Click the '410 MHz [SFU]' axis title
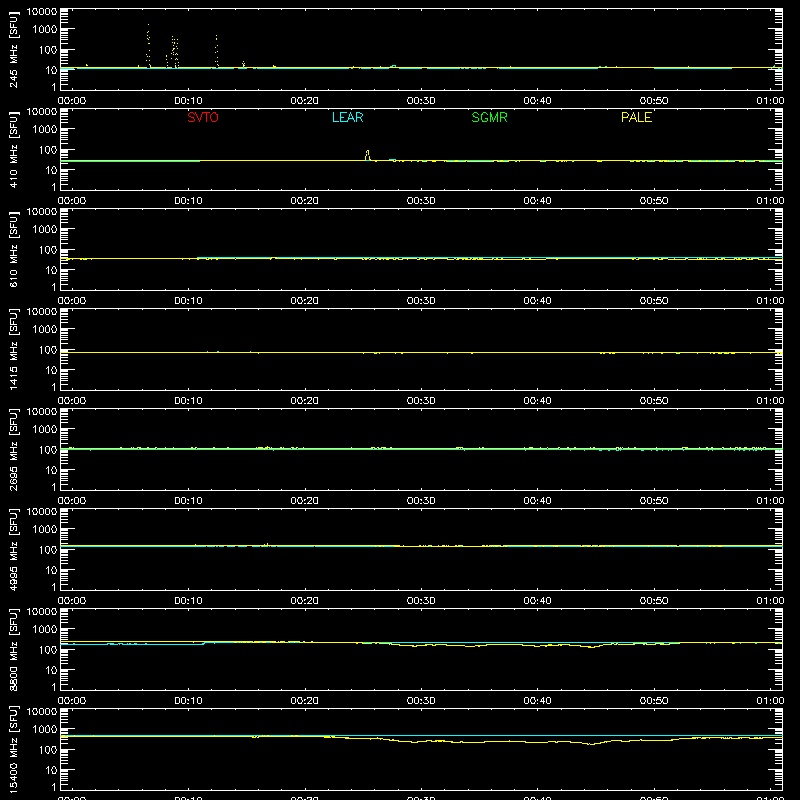Screen dimensions: 800x800 point(13,149)
